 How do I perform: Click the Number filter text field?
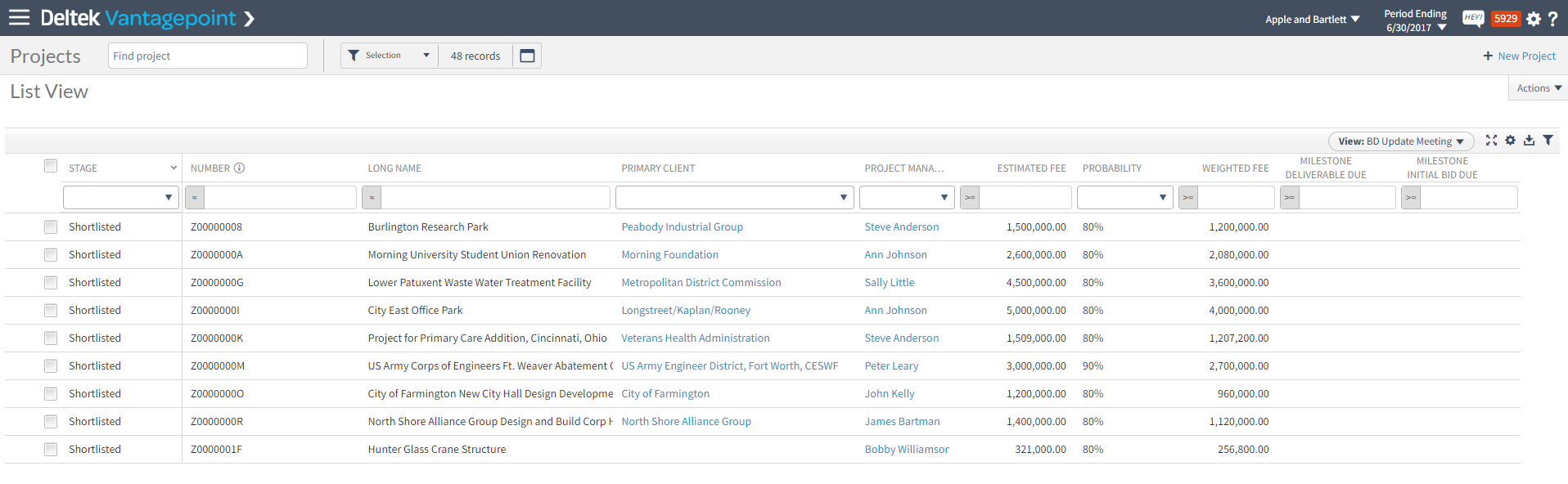280,197
